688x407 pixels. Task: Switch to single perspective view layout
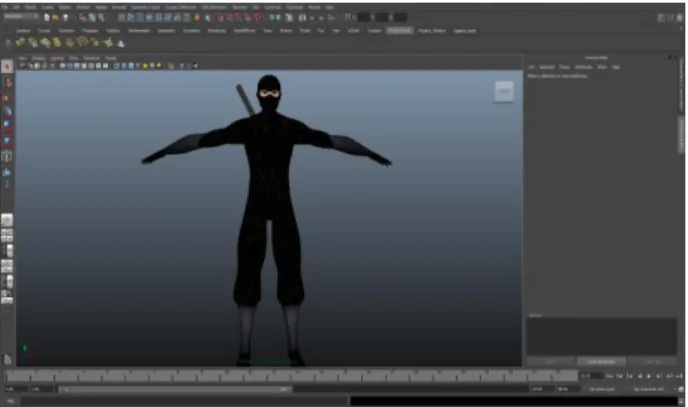coord(7,220)
